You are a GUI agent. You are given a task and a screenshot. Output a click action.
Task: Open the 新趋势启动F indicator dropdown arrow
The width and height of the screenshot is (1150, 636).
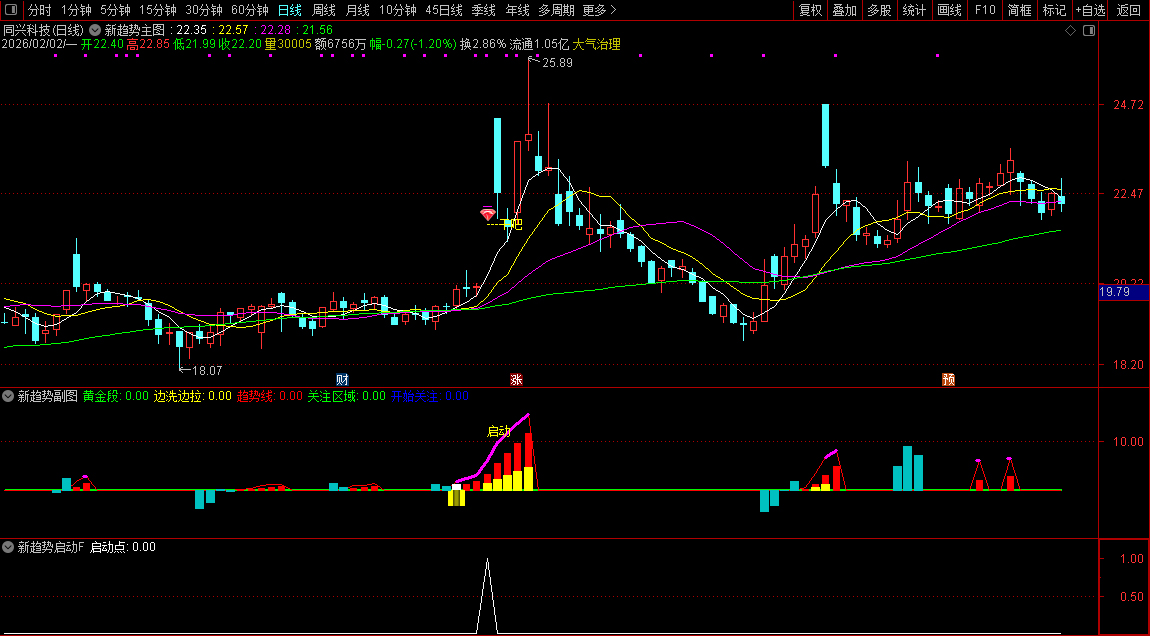point(9,547)
